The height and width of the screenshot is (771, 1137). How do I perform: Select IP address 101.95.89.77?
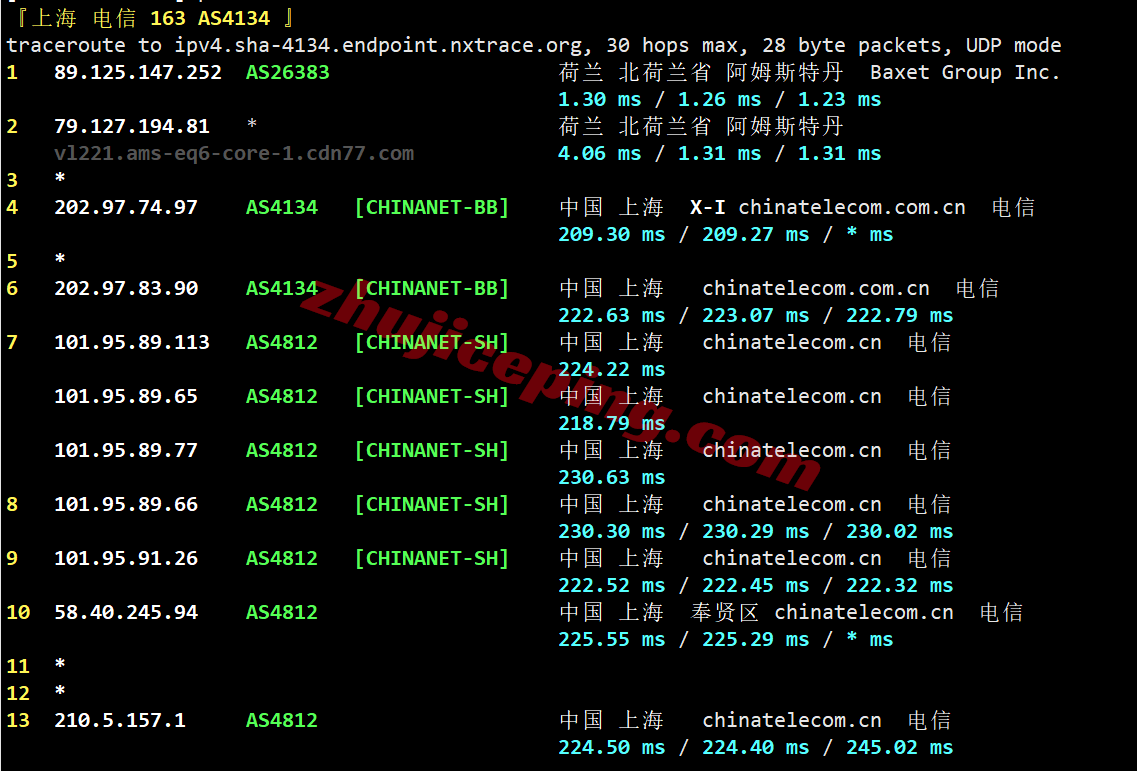click(126, 450)
